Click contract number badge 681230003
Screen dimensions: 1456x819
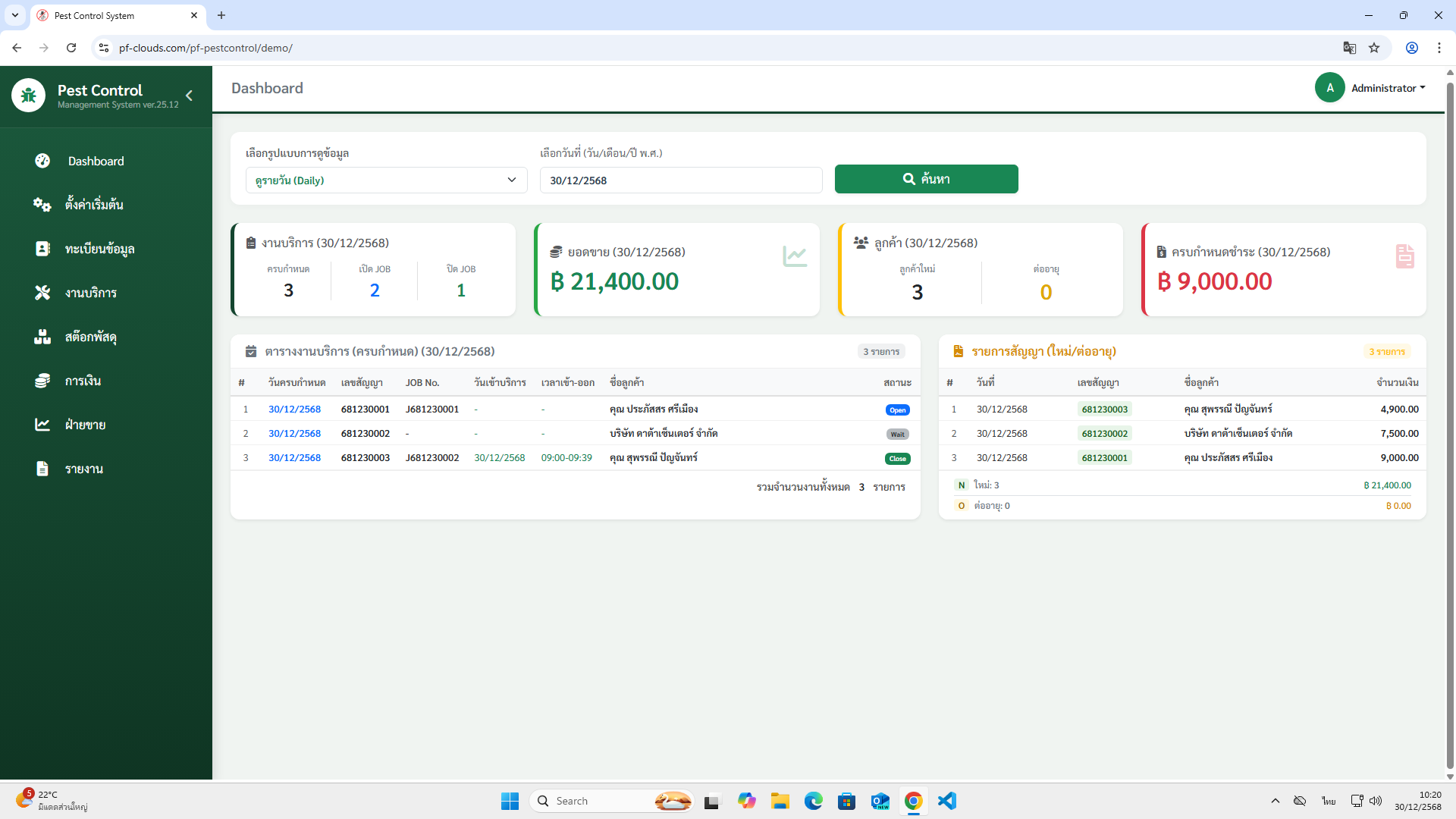click(x=1104, y=409)
